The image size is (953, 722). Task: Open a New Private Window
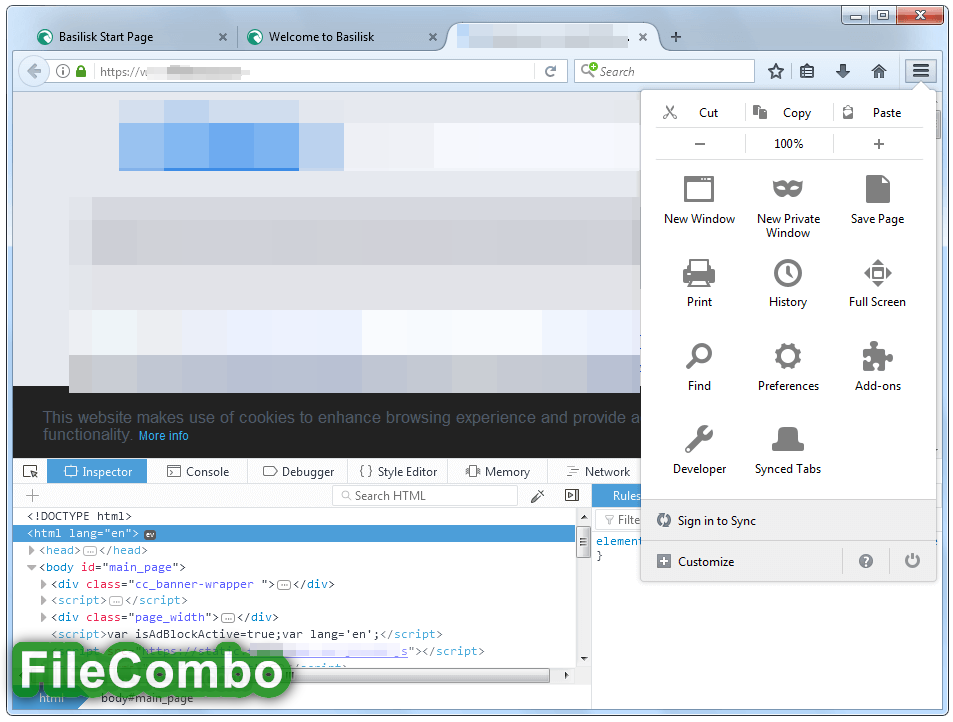pyautogui.click(x=788, y=207)
